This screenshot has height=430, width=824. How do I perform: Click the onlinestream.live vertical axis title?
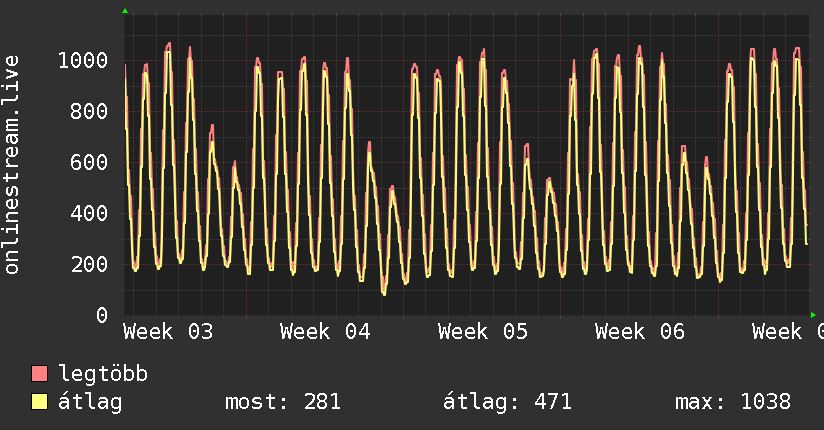(x=13, y=164)
